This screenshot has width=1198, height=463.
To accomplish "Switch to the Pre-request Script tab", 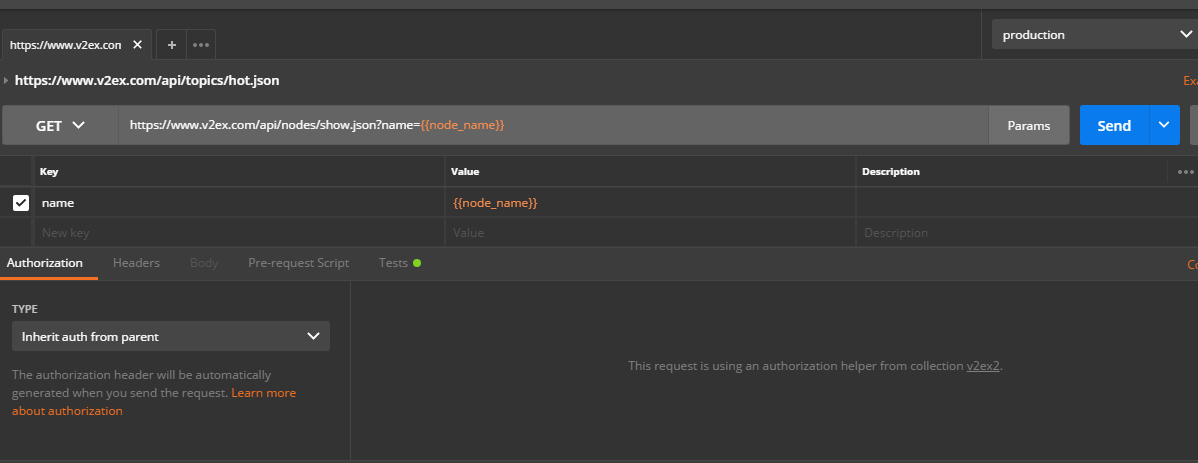I will click(x=299, y=263).
